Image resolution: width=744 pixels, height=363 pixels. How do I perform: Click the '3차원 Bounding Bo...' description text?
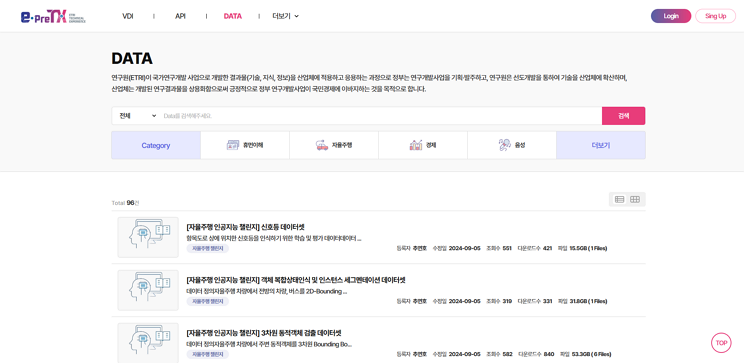[x=269, y=344]
